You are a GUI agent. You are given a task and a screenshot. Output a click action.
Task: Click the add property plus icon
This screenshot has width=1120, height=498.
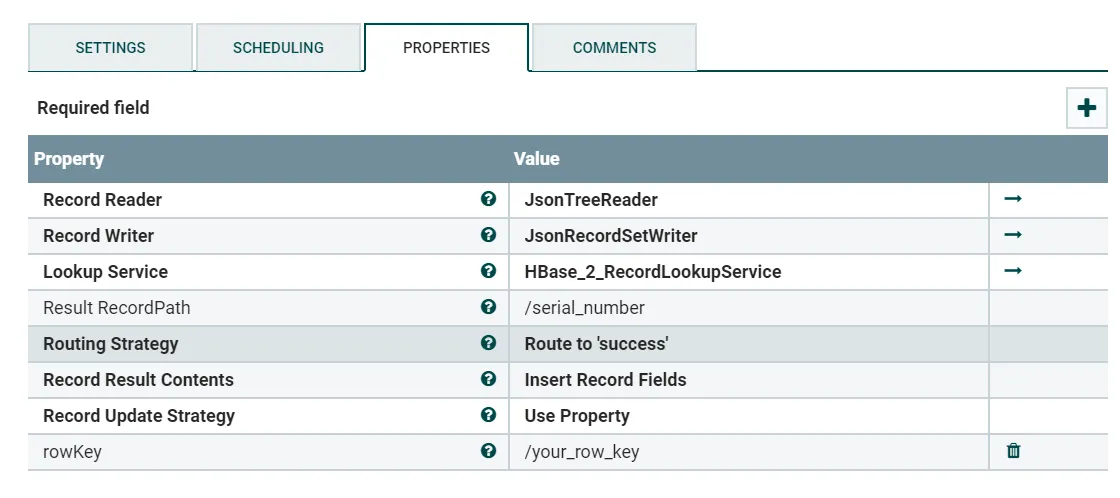(x=1087, y=108)
